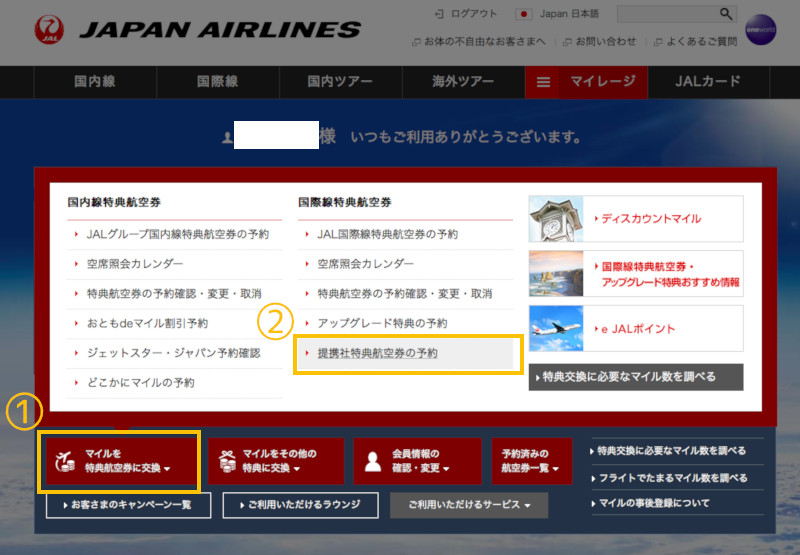Viewport: 800px width, 555px height.
Task: Click the logout icon beside ログアウト
Action: (x=439, y=14)
